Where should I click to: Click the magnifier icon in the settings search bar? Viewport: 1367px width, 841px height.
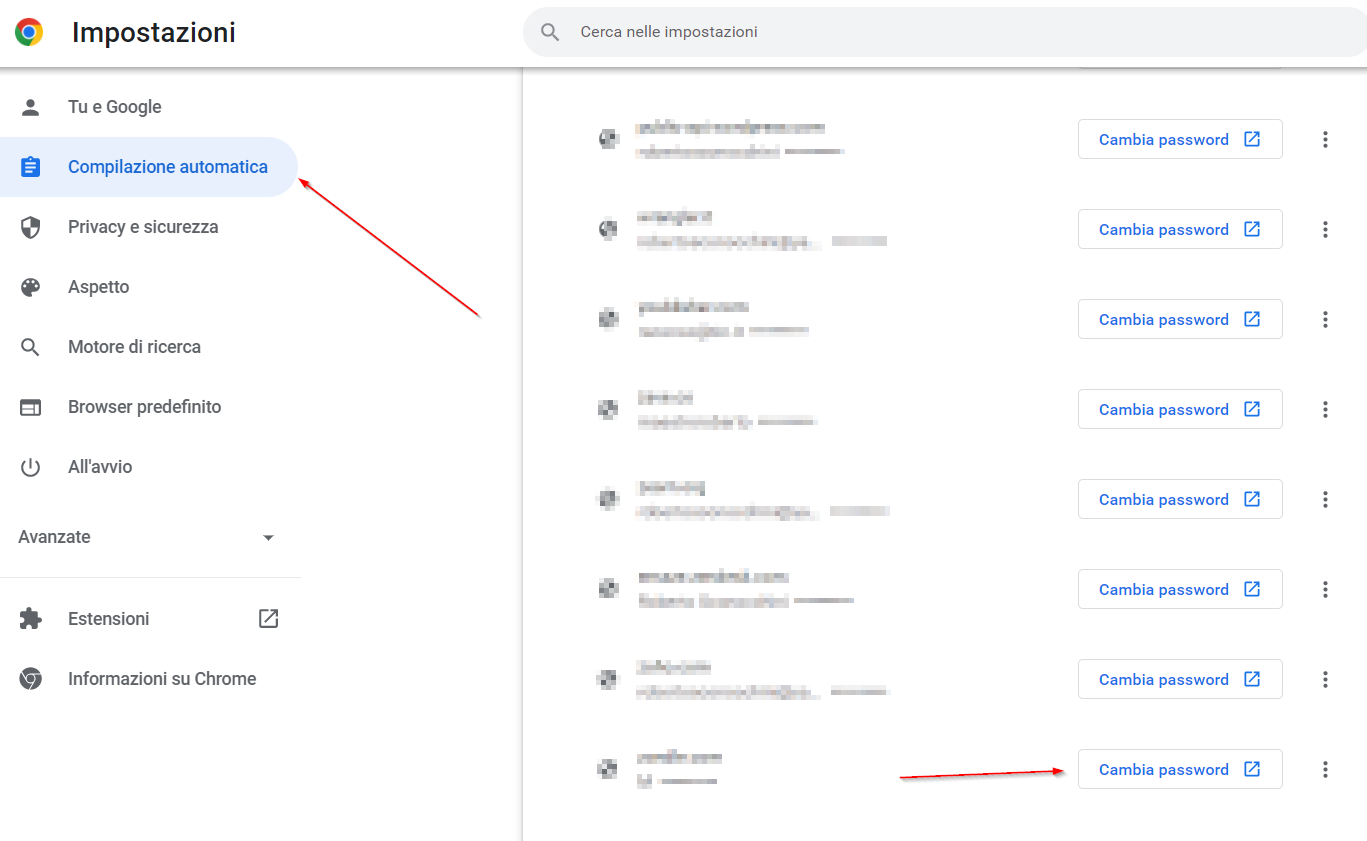tap(549, 32)
